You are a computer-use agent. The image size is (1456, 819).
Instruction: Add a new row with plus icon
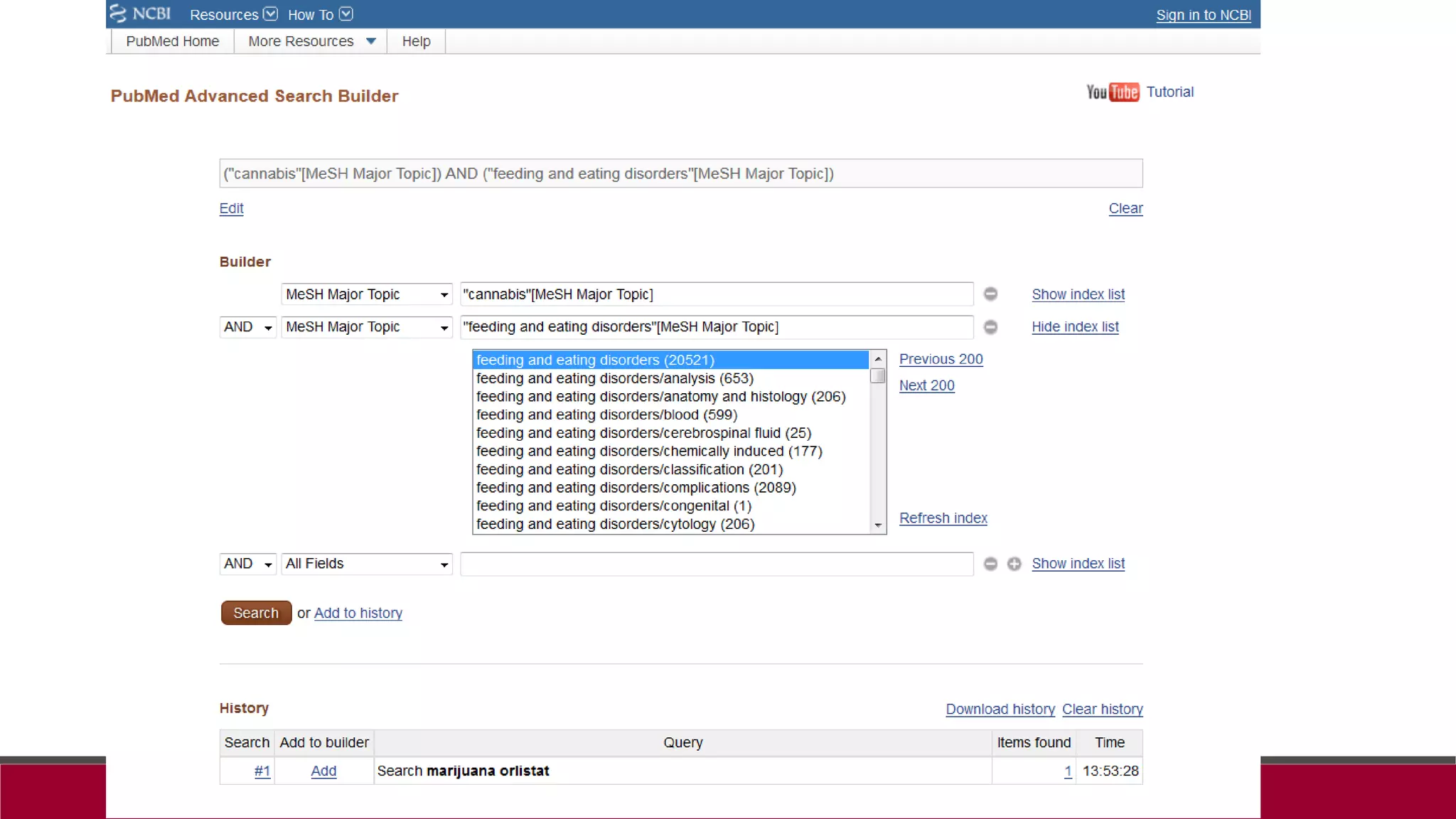point(1014,564)
